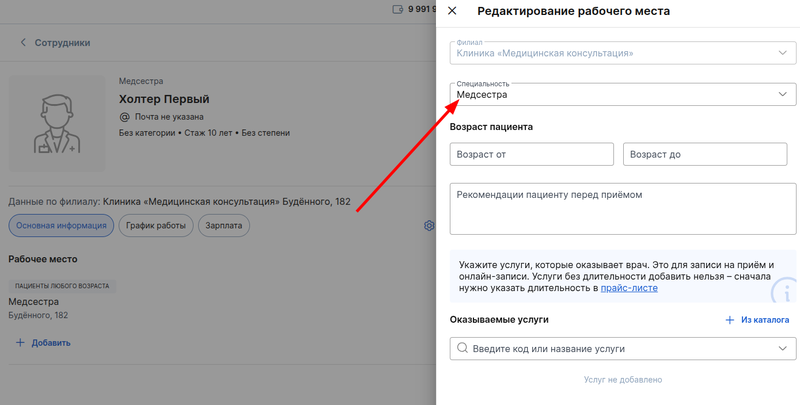This screenshot has width=800, height=405.
Task: Click the magnifier icon in service search
Action: [462, 348]
